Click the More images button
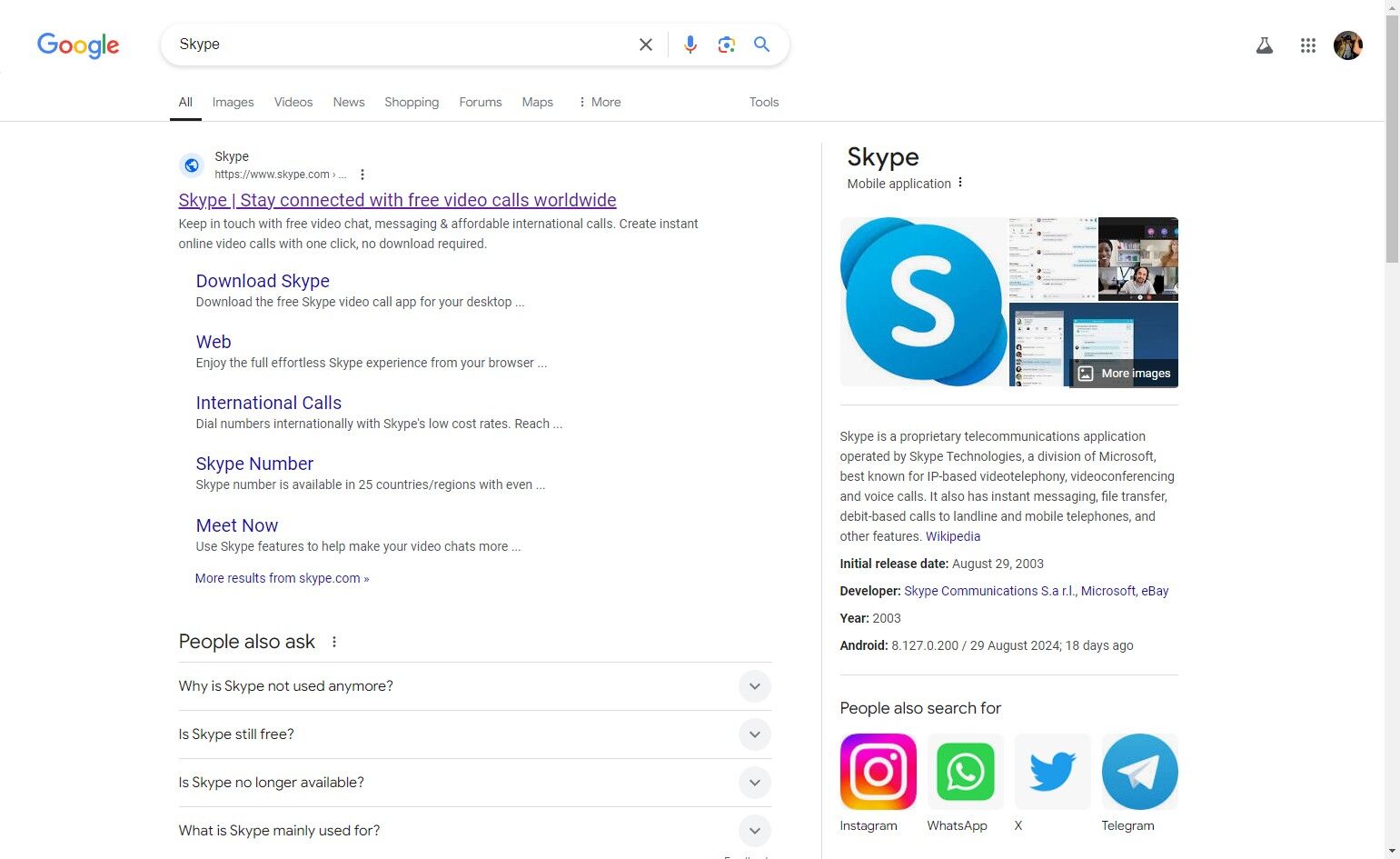This screenshot has height=859, width=1400. (x=1125, y=374)
